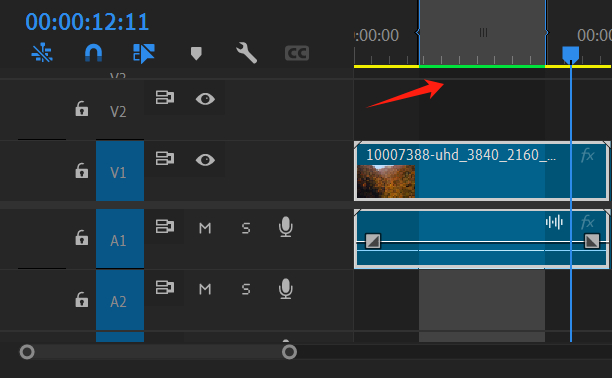The height and width of the screenshot is (378, 612).
Task: Mute track A2 with M button
Action: pyautogui.click(x=205, y=289)
